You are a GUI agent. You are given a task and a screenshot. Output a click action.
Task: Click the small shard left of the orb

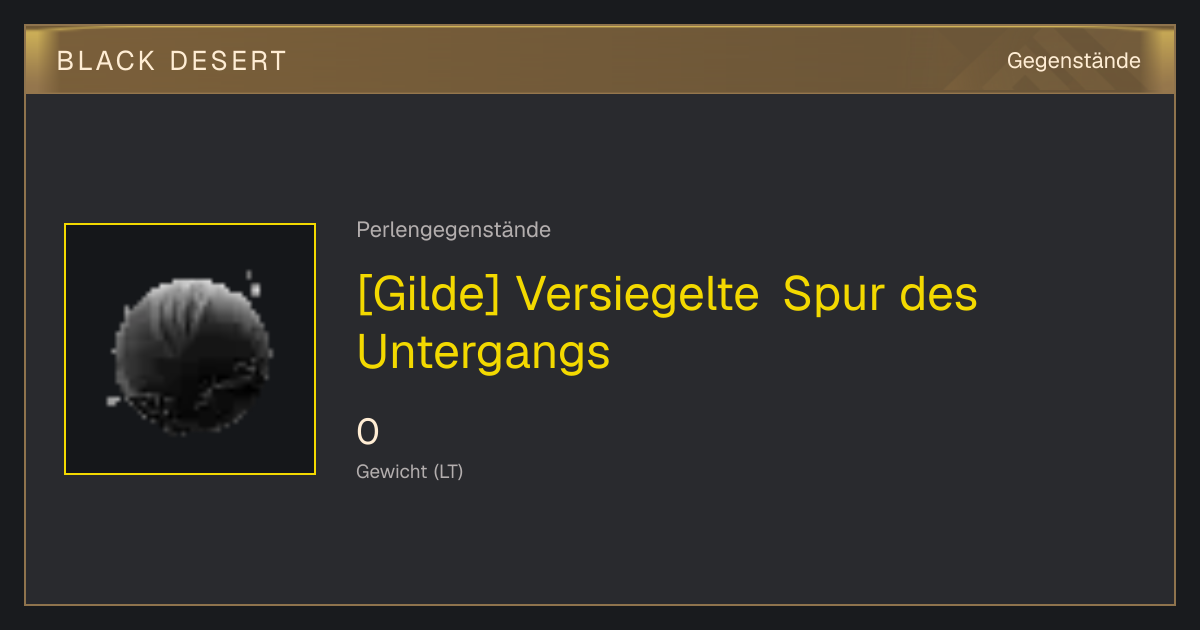pos(113,402)
